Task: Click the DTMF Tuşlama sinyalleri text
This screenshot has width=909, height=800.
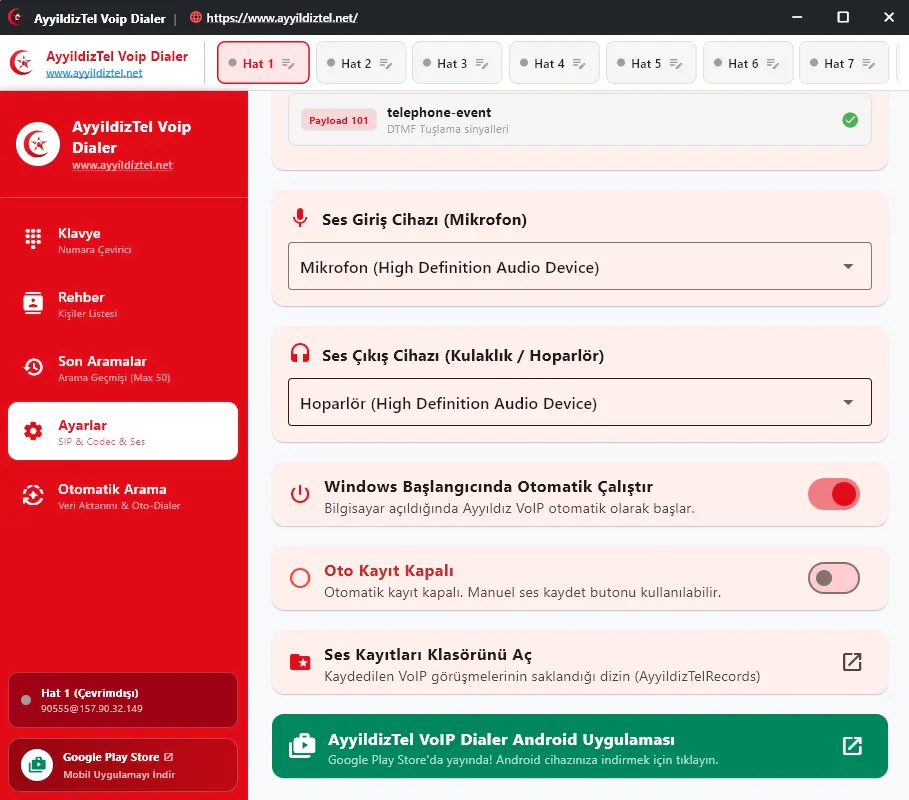Action: coord(448,129)
